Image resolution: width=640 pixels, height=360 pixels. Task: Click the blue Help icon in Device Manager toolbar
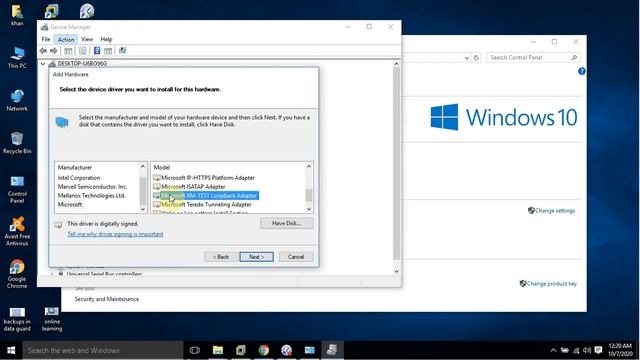point(97,51)
